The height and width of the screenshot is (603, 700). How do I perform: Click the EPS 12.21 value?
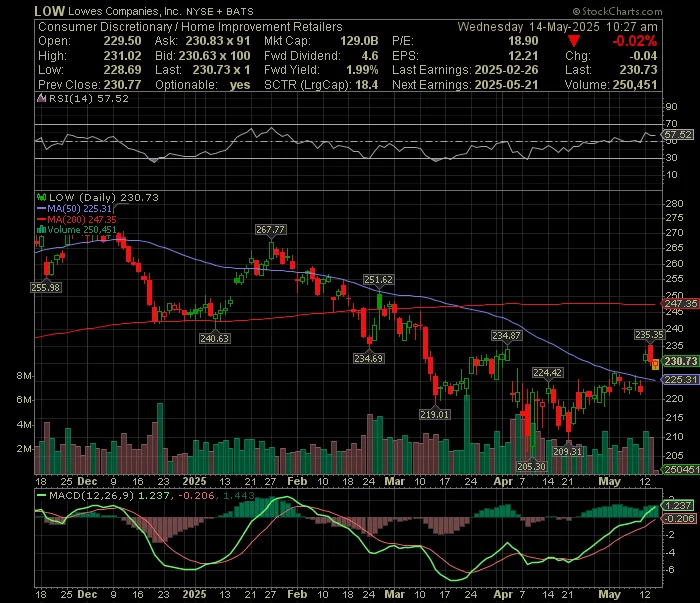click(523, 55)
